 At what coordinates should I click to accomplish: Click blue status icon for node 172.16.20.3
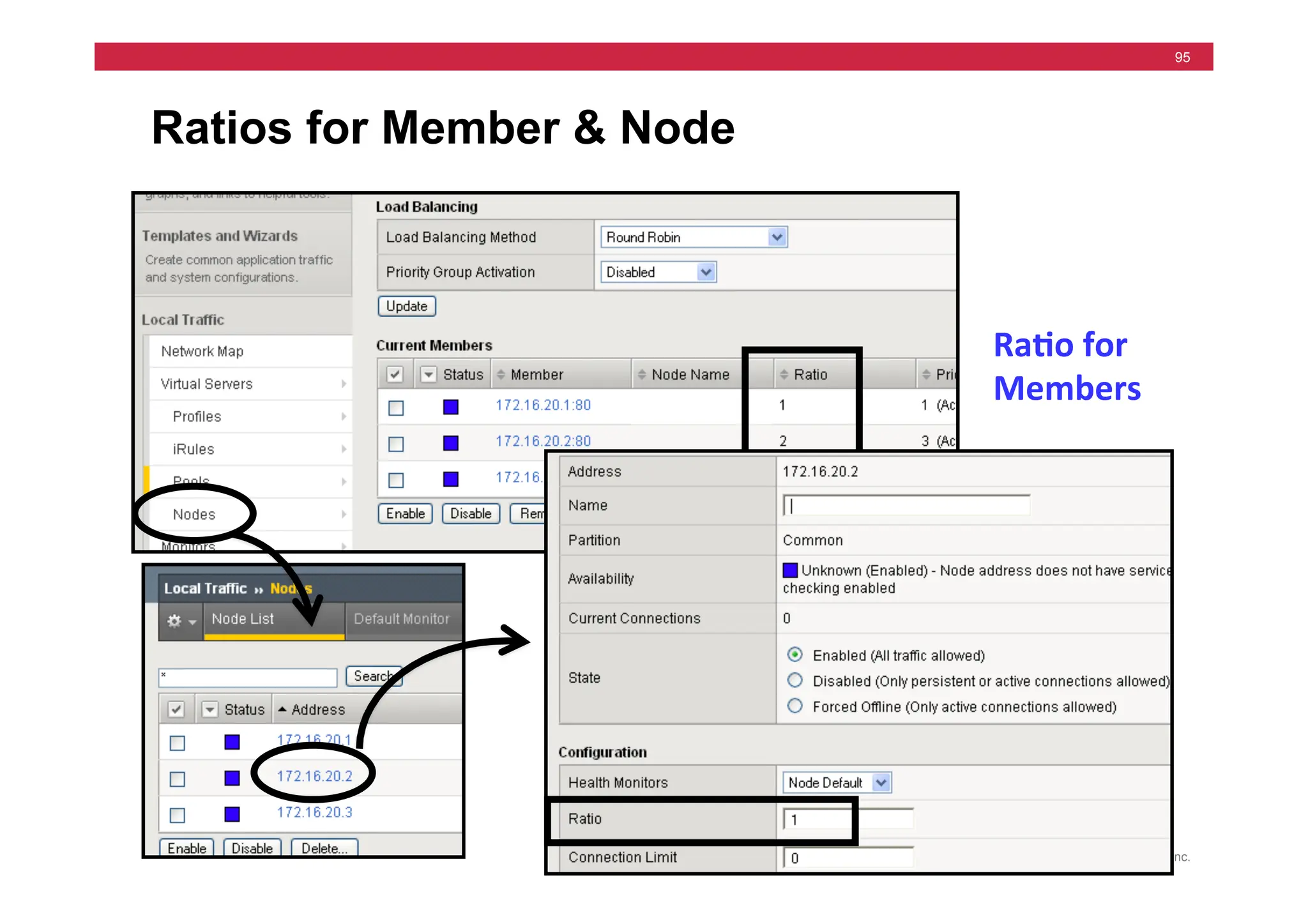pos(232,814)
